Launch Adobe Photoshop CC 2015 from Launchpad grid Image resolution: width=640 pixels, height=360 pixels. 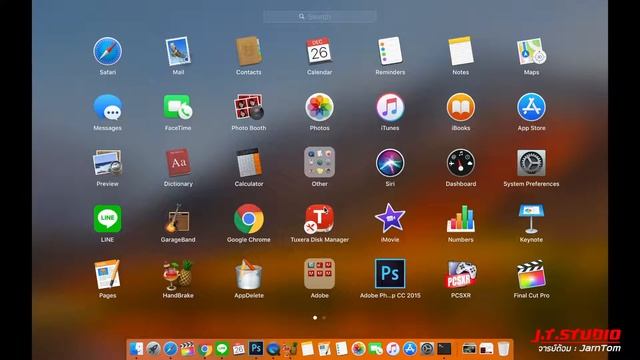(390, 274)
